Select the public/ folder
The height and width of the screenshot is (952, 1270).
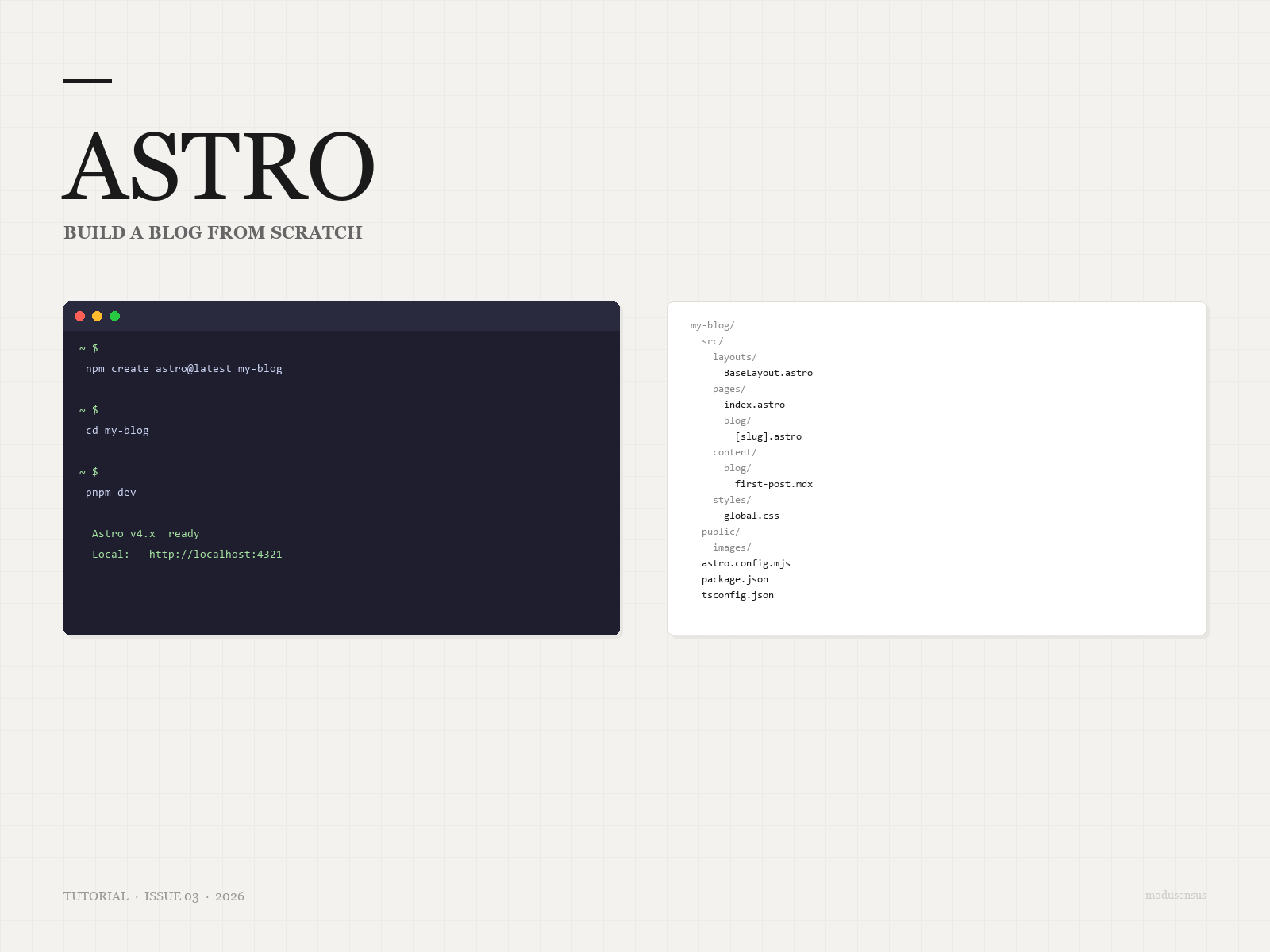tap(721, 532)
